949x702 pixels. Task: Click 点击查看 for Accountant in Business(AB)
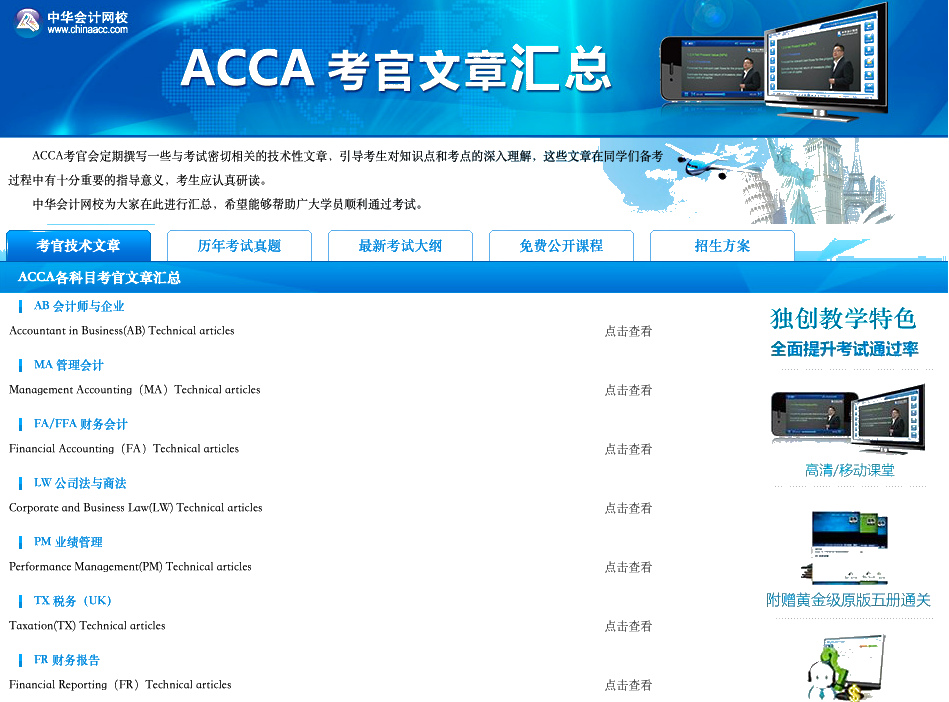[628, 331]
